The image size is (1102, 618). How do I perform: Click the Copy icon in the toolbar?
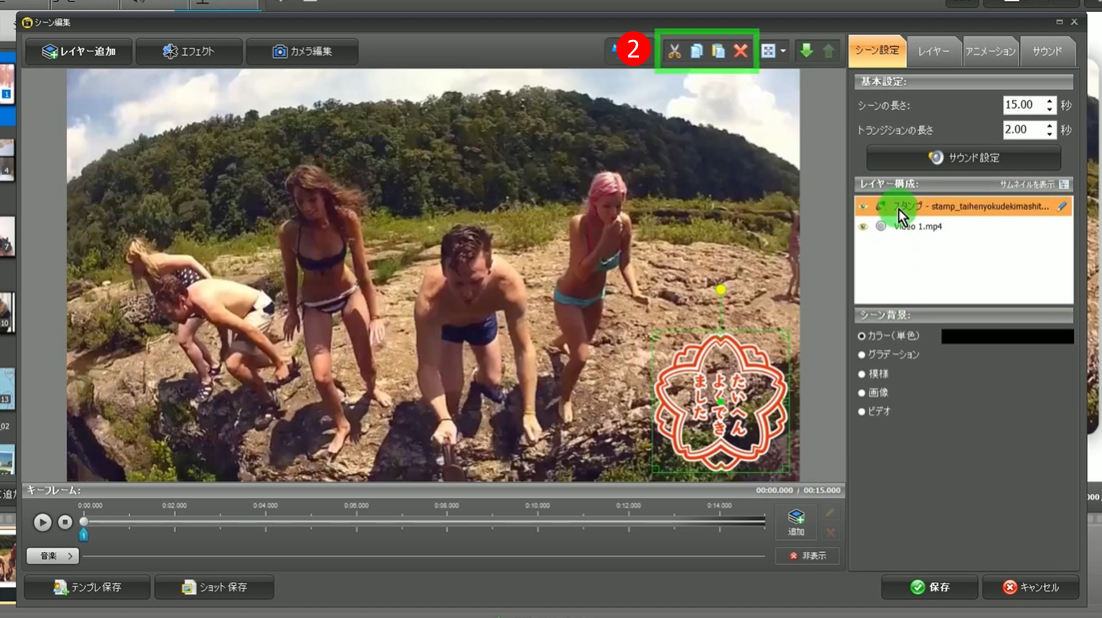[696, 51]
